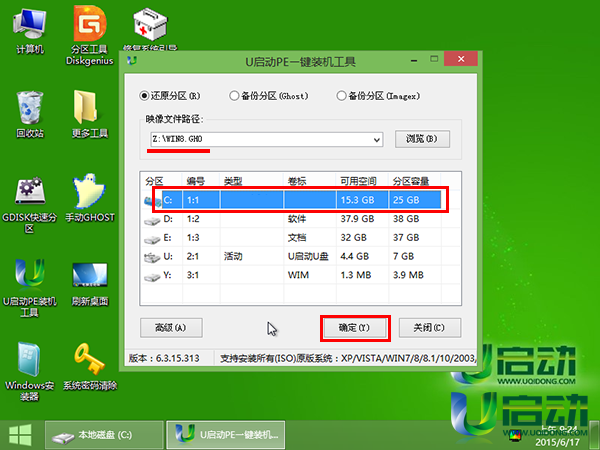Close the U启动PE一键装机工具 window
This screenshot has width=600, height=450.
(461, 59)
